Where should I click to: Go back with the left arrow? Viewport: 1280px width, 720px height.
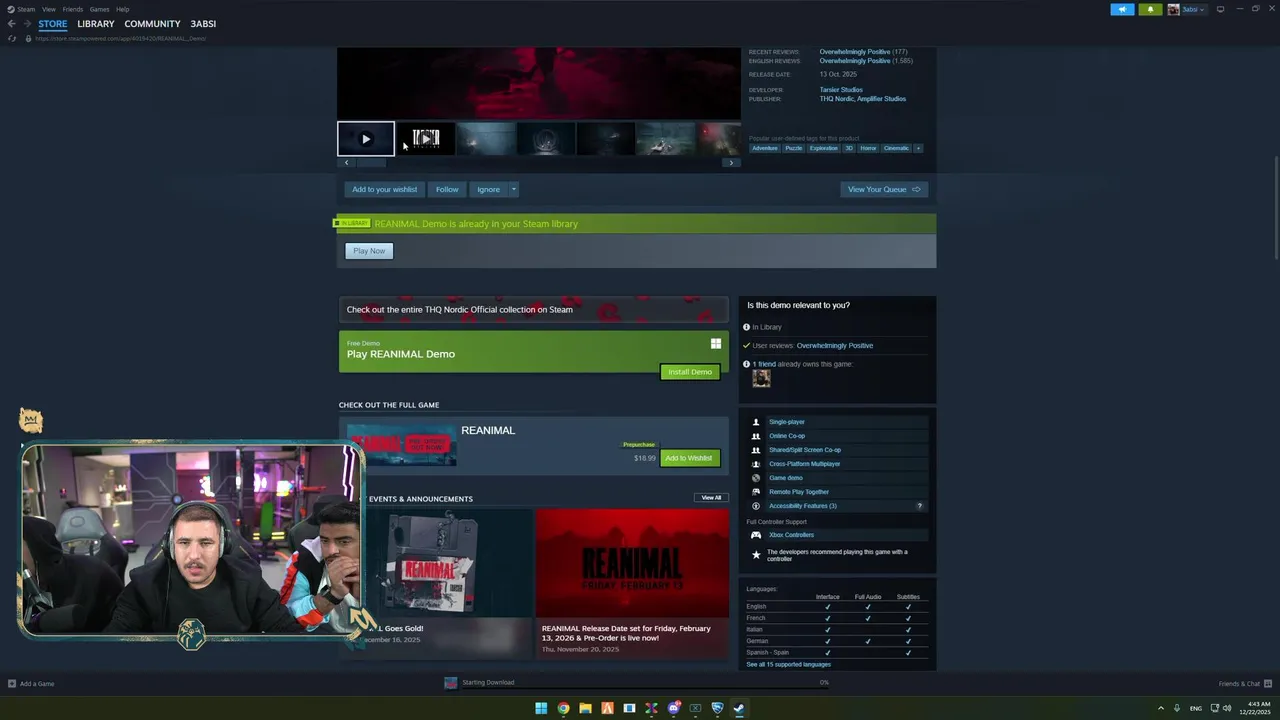click(x=11, y=23)
